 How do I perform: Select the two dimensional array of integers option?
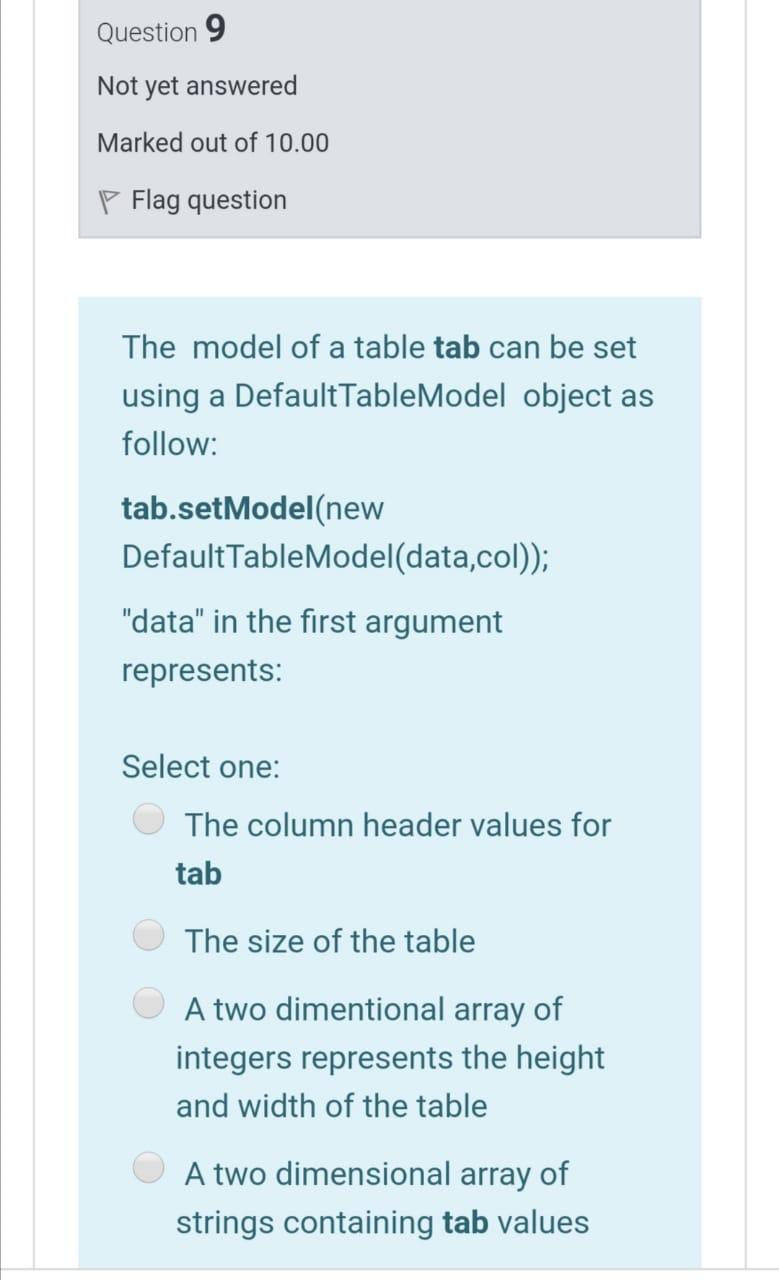click(x=148, y=1005)
